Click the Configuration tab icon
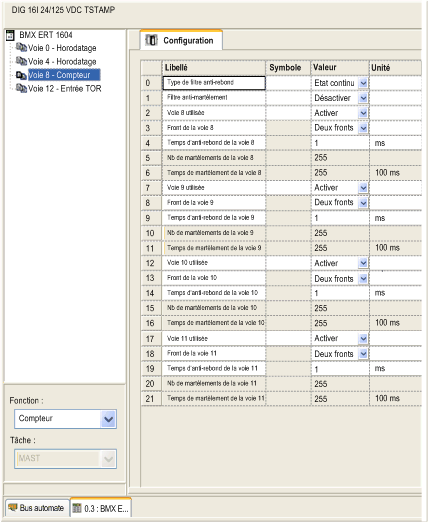The width and height of the screenshot is (428, 522). pos(152,40)
